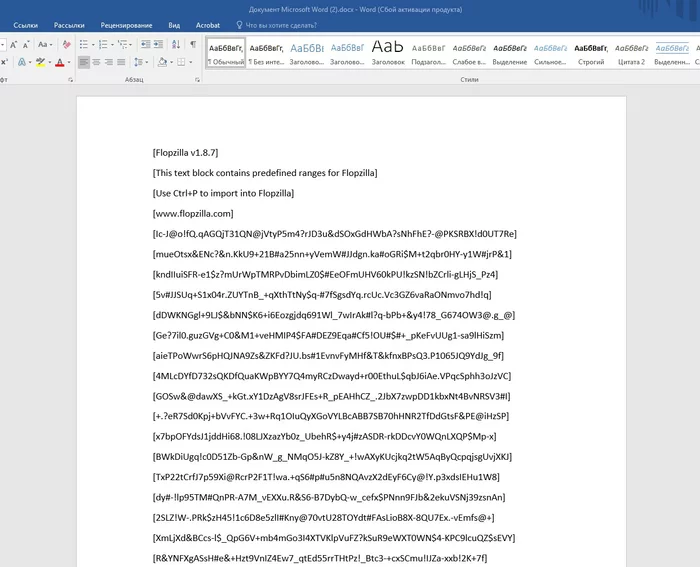Apply the Без интервала style
The height and width of the screenshot is (567, 700).
pos(266,53)
